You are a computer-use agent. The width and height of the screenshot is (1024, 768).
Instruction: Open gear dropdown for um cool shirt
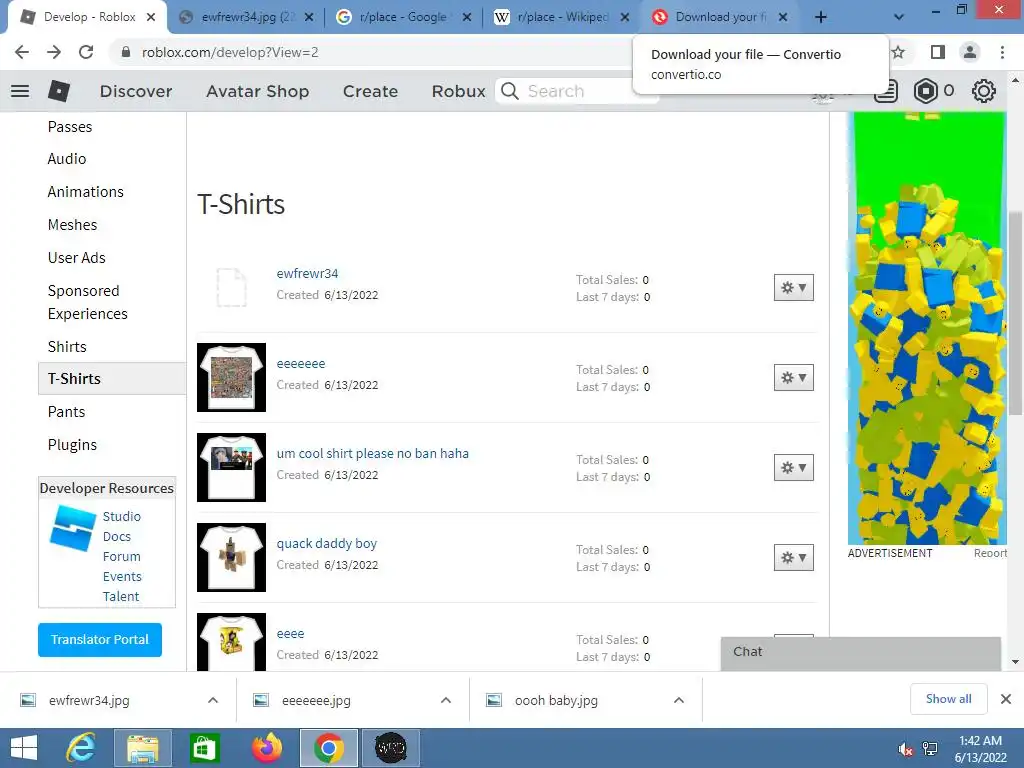point(793,468)
